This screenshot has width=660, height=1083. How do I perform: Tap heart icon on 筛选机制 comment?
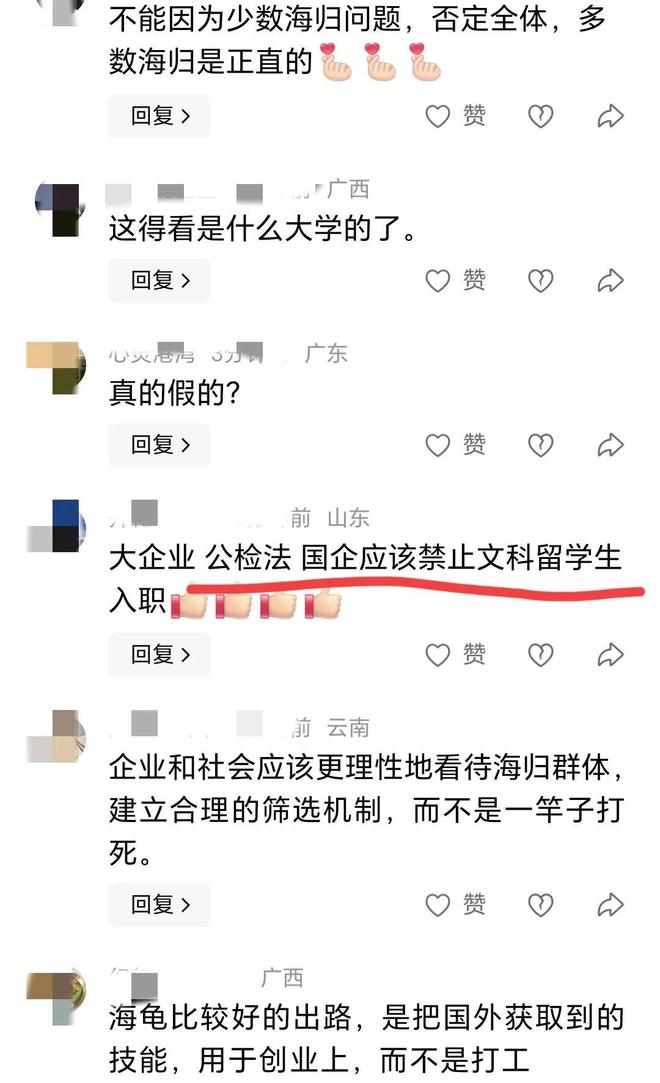[x=438, y=905]
